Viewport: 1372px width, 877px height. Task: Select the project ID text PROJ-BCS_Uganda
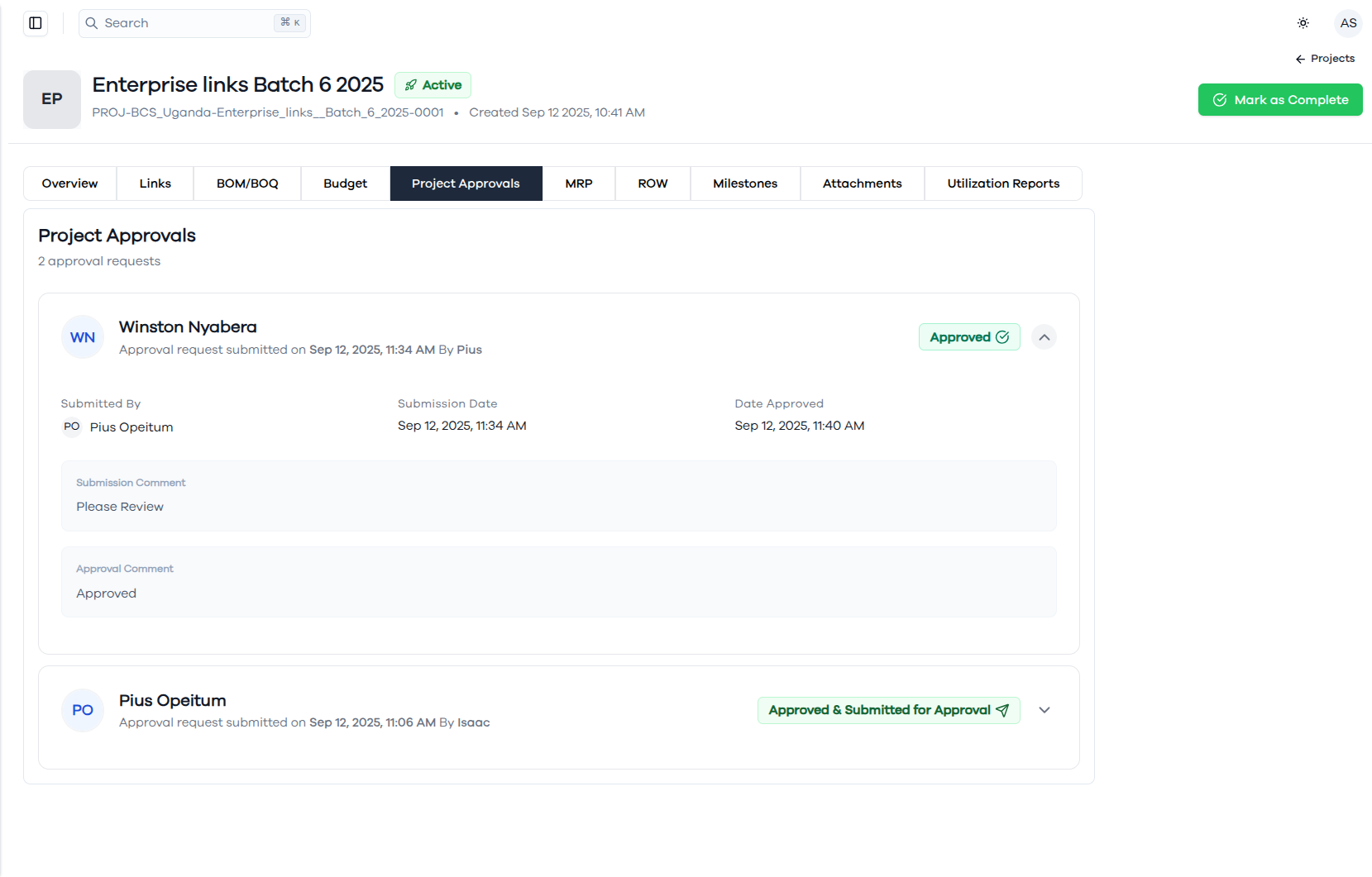pyautogui.click(x=268, y=112)
